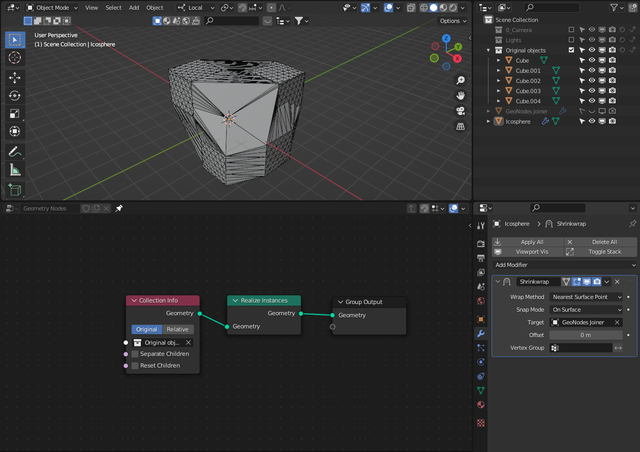
Task: Open the World properties tab
Action: [481, 301]
